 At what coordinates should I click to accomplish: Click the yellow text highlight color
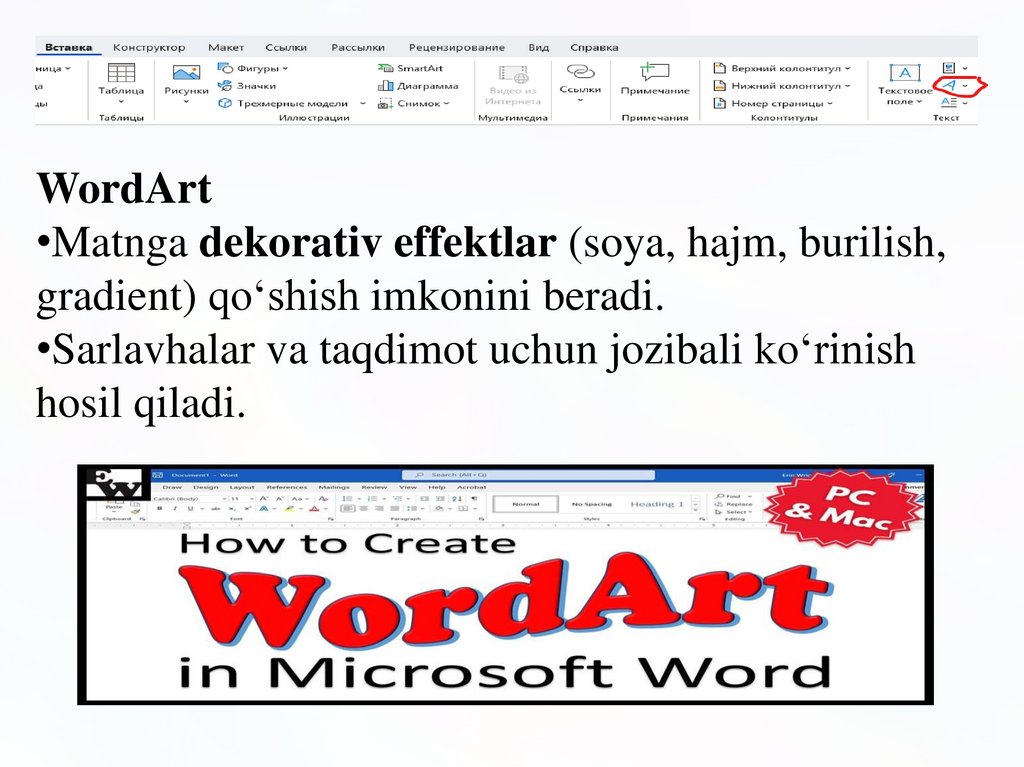pos(289,508)
